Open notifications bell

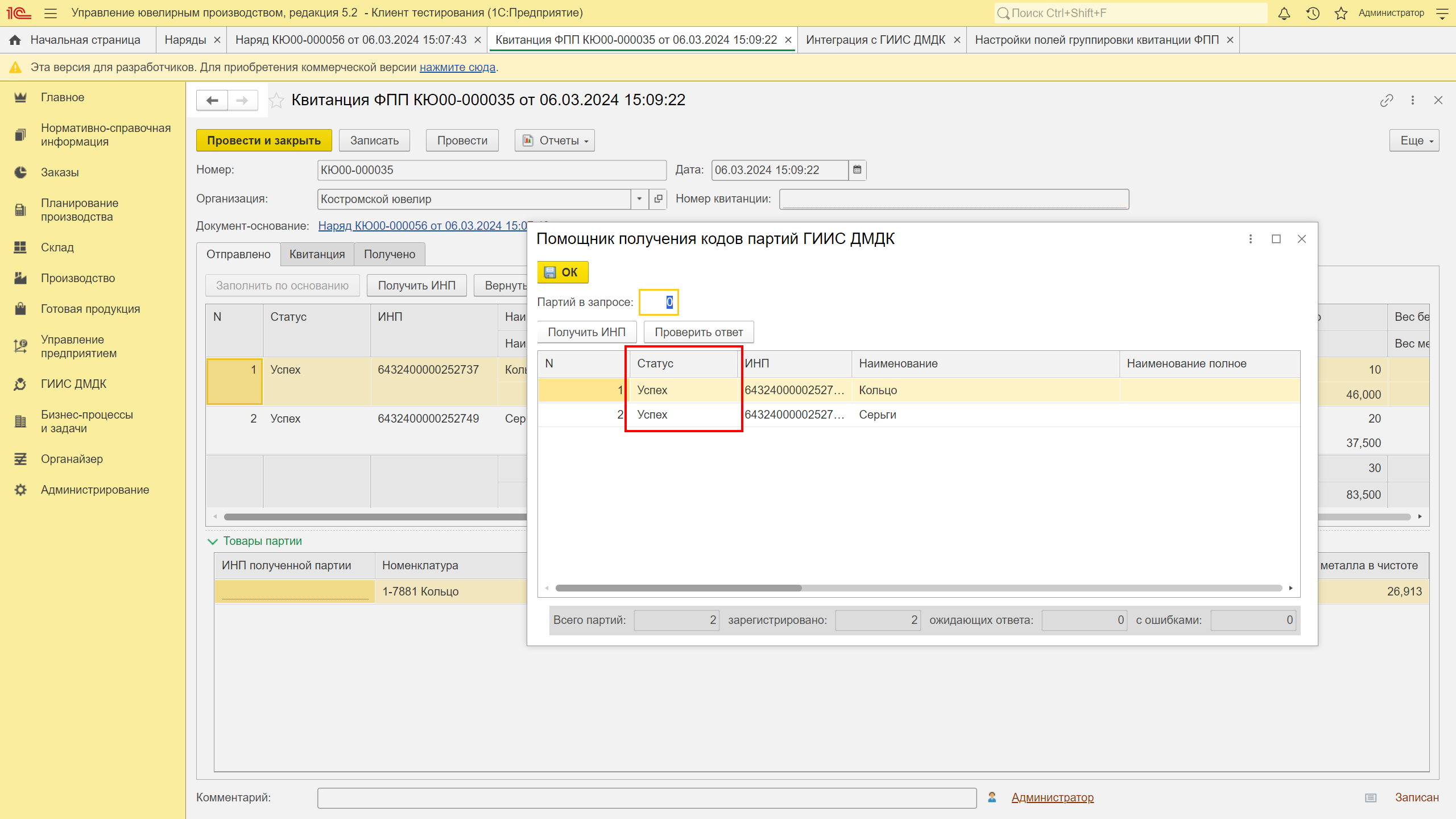(1284, 13)
